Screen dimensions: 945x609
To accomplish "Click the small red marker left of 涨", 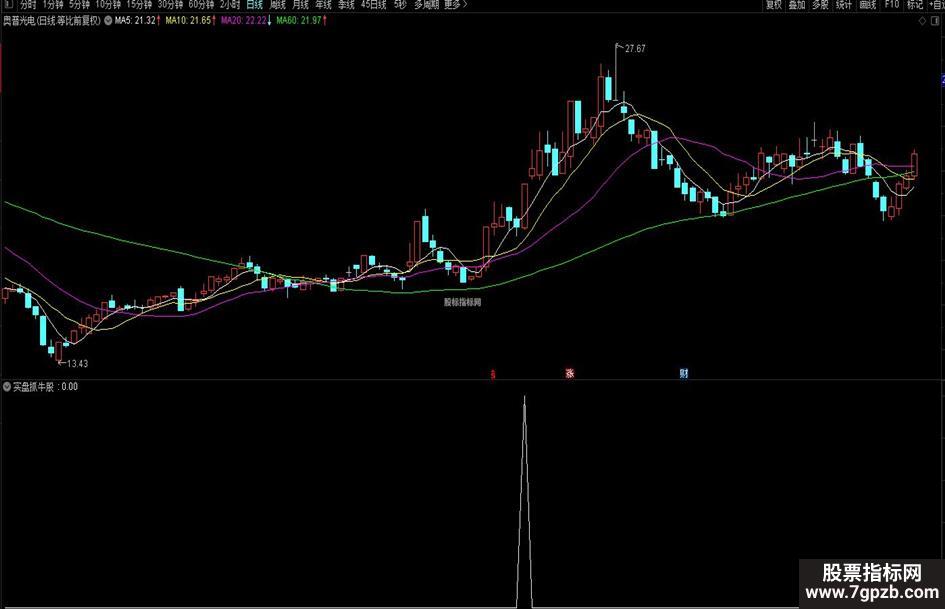I will click(x=493, y=374).
